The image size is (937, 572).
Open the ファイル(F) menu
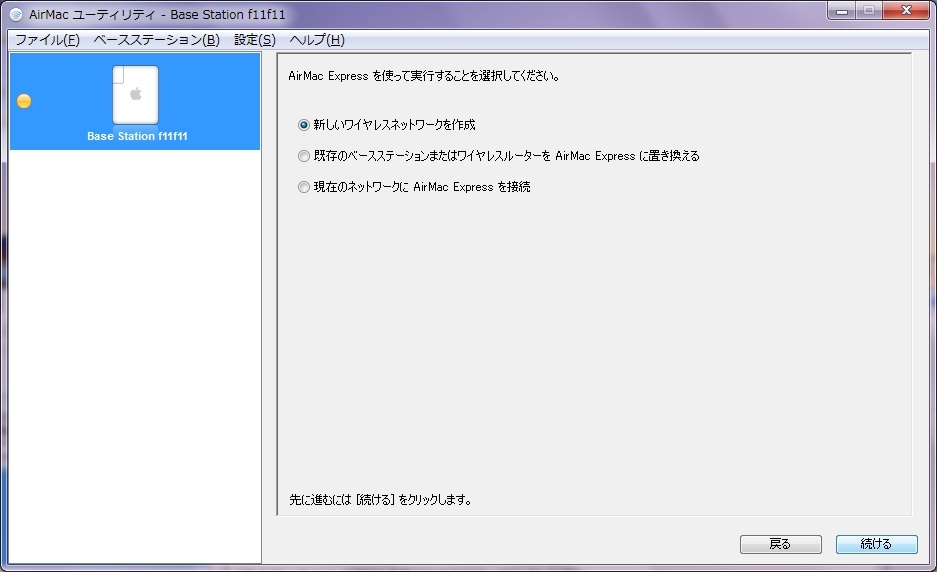point(47,40)
